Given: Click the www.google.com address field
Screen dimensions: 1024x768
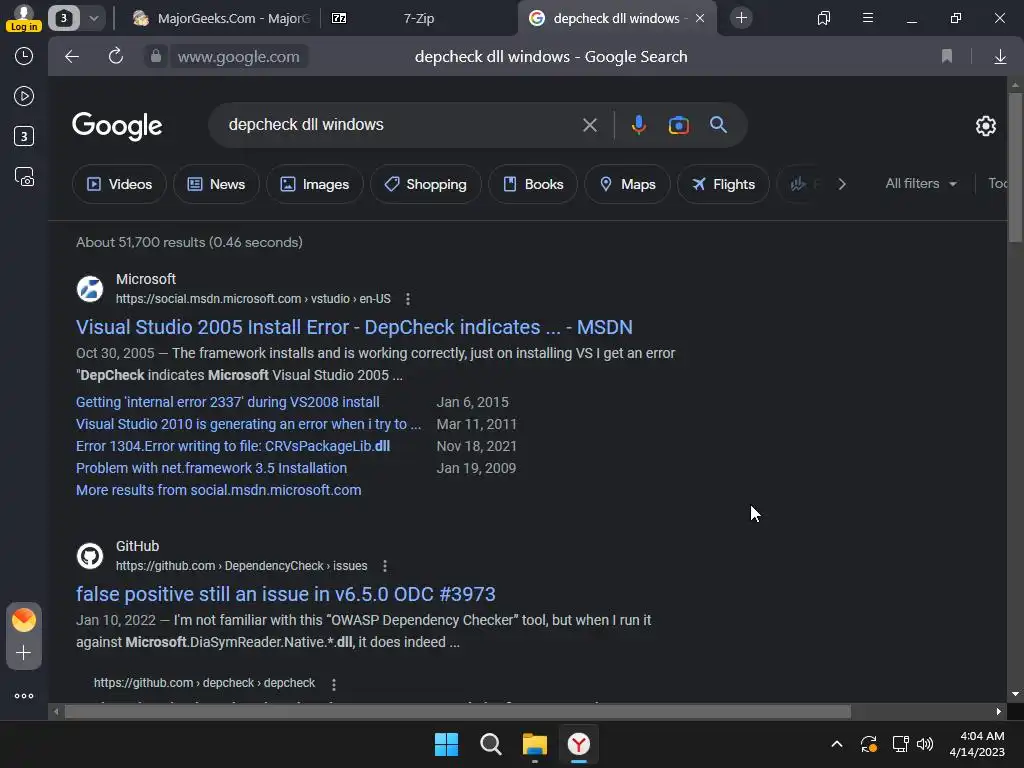Looking at the screenshot, I should pos(238,57).
